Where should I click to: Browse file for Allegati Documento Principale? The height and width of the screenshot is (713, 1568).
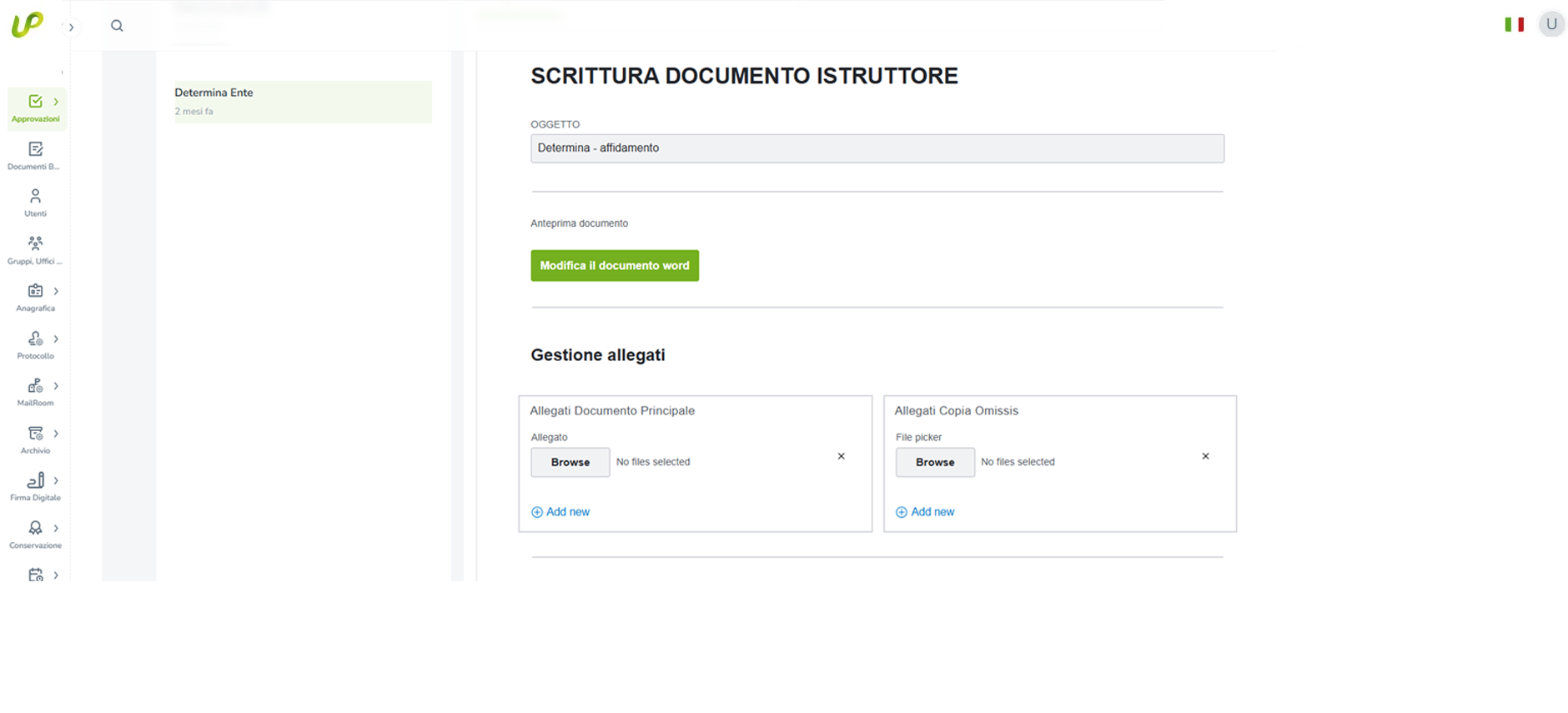click(x=570, y=462)
